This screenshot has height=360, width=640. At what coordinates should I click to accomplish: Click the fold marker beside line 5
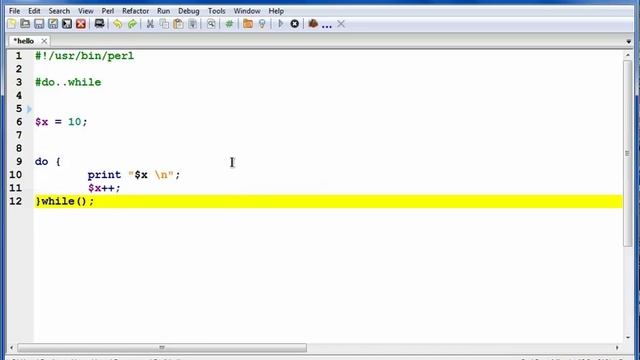pos(29,109)
